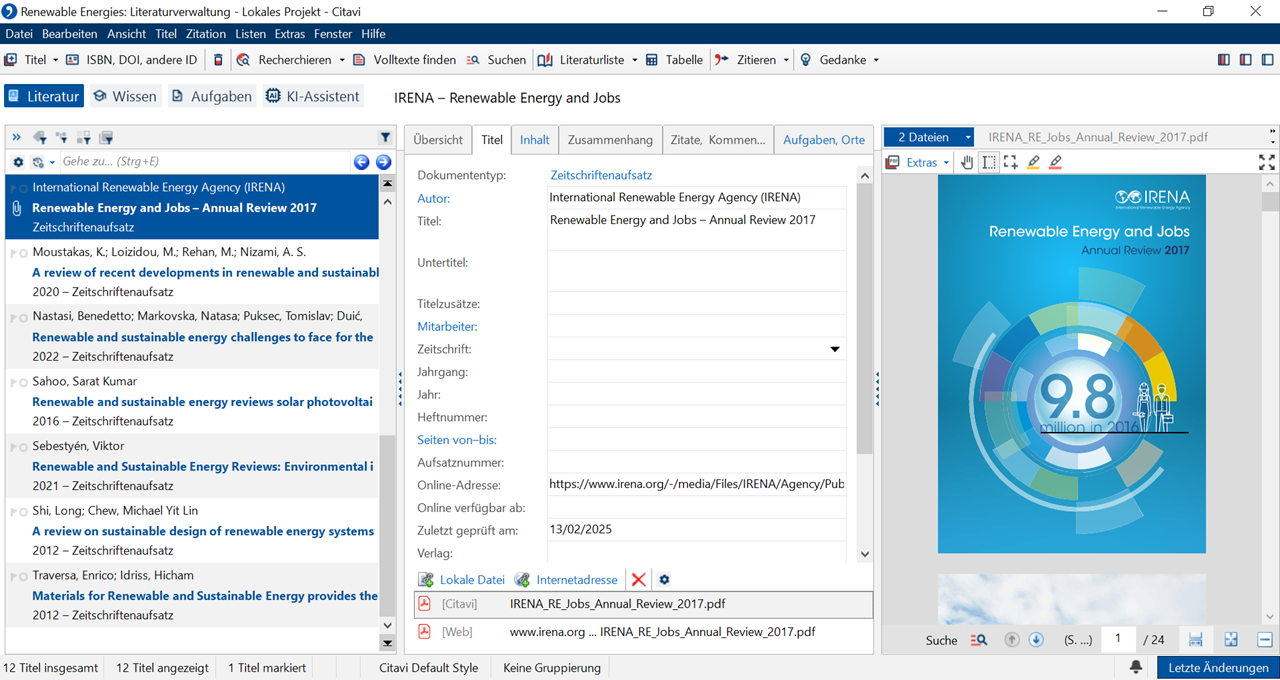
Task: Go to next PDF page with down arrow
Action: tap(1036, 640)
